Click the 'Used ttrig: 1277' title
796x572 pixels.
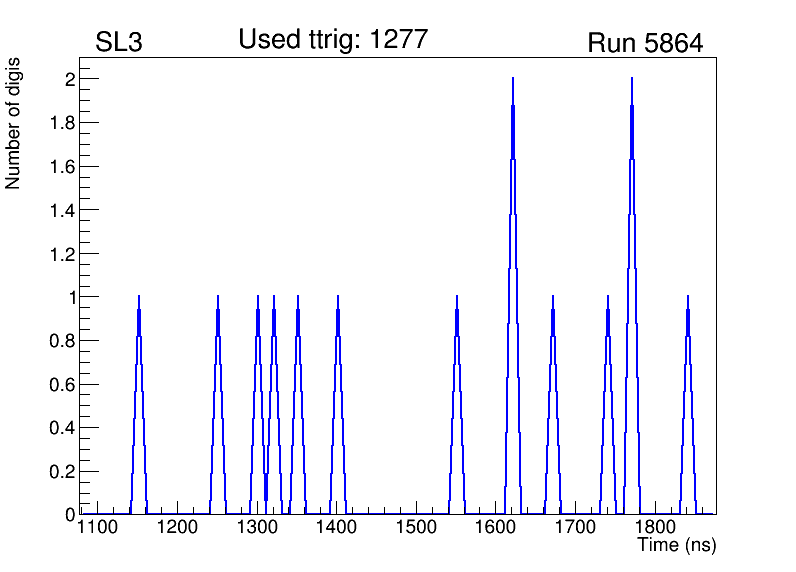(333, 40)
